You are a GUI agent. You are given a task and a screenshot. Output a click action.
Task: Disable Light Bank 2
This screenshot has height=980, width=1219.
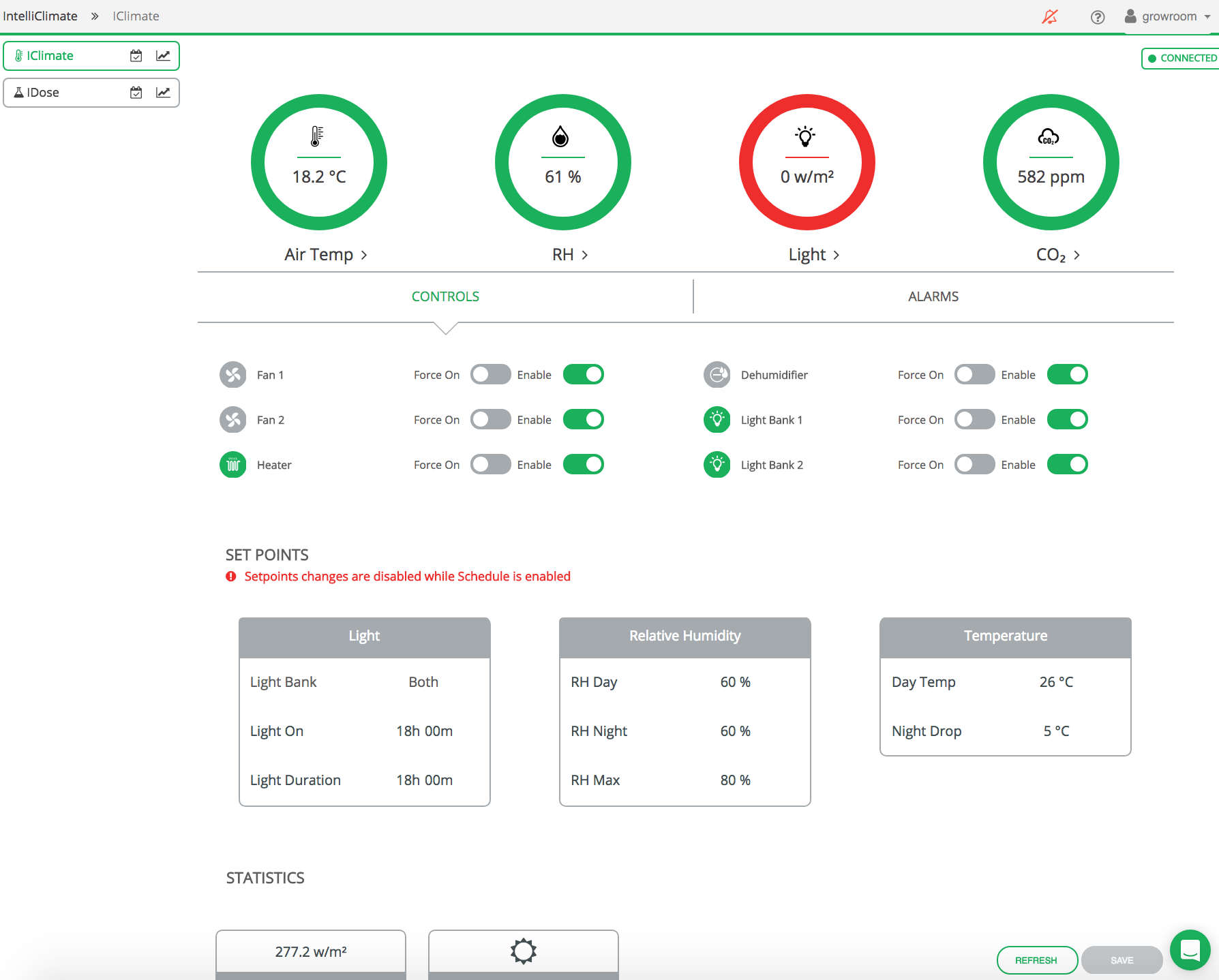pos(1068,464)
